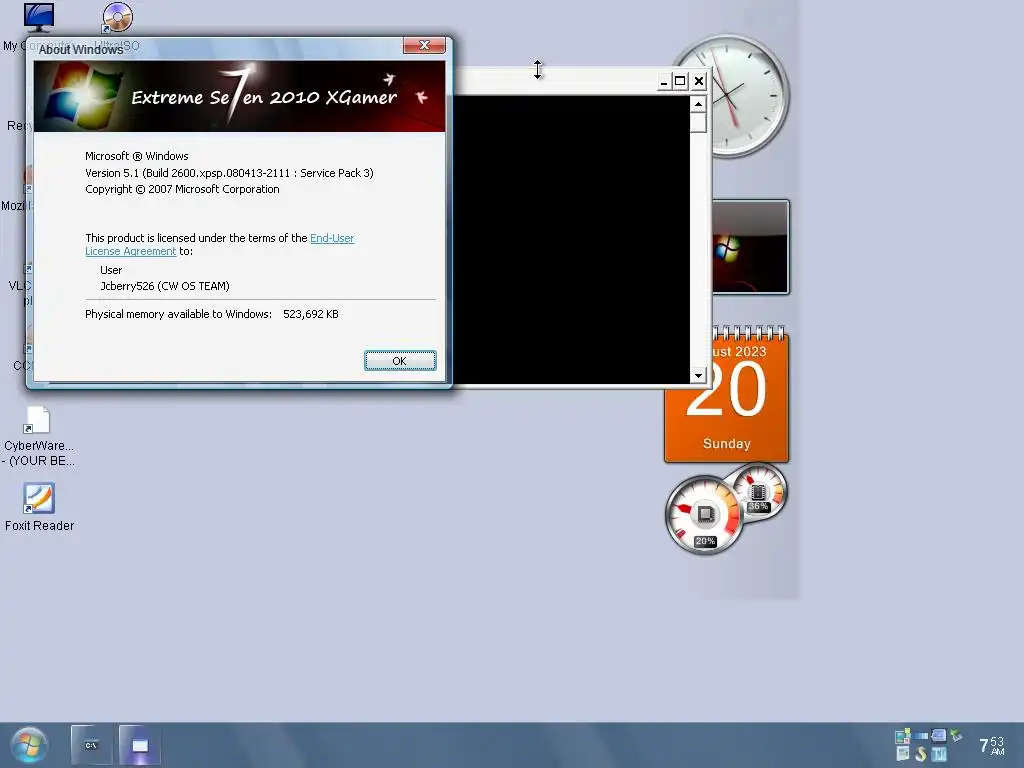Select the CyberWare shortcut desktop icon
The height and width of the screenshot is (768, 1024).
click(x=37, y=420)
